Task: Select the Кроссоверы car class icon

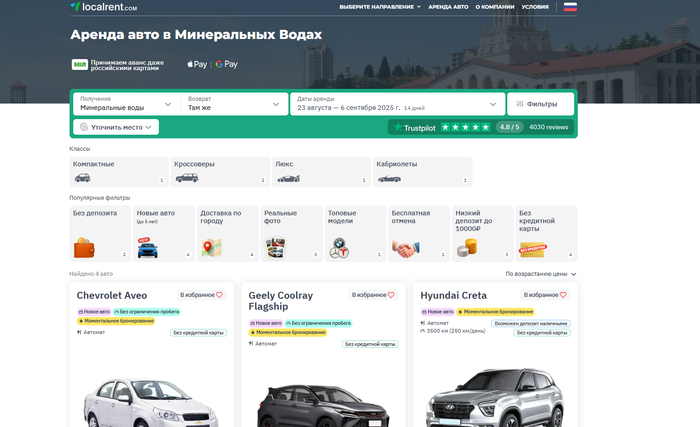Action: click(x=187, y=178)
